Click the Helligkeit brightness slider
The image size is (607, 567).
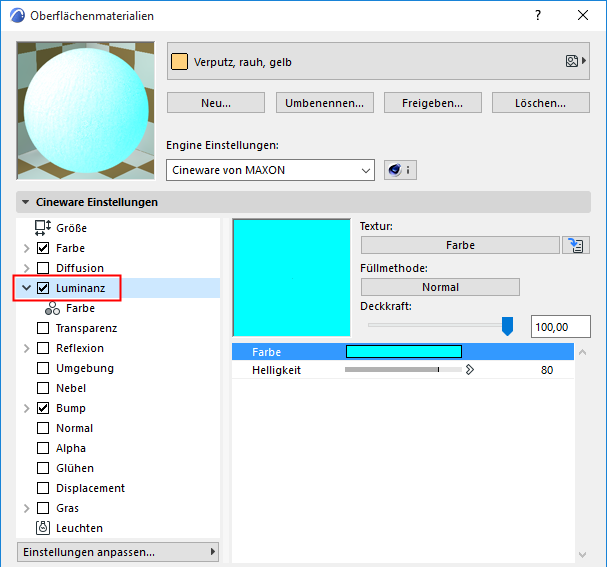click(403, 370)
